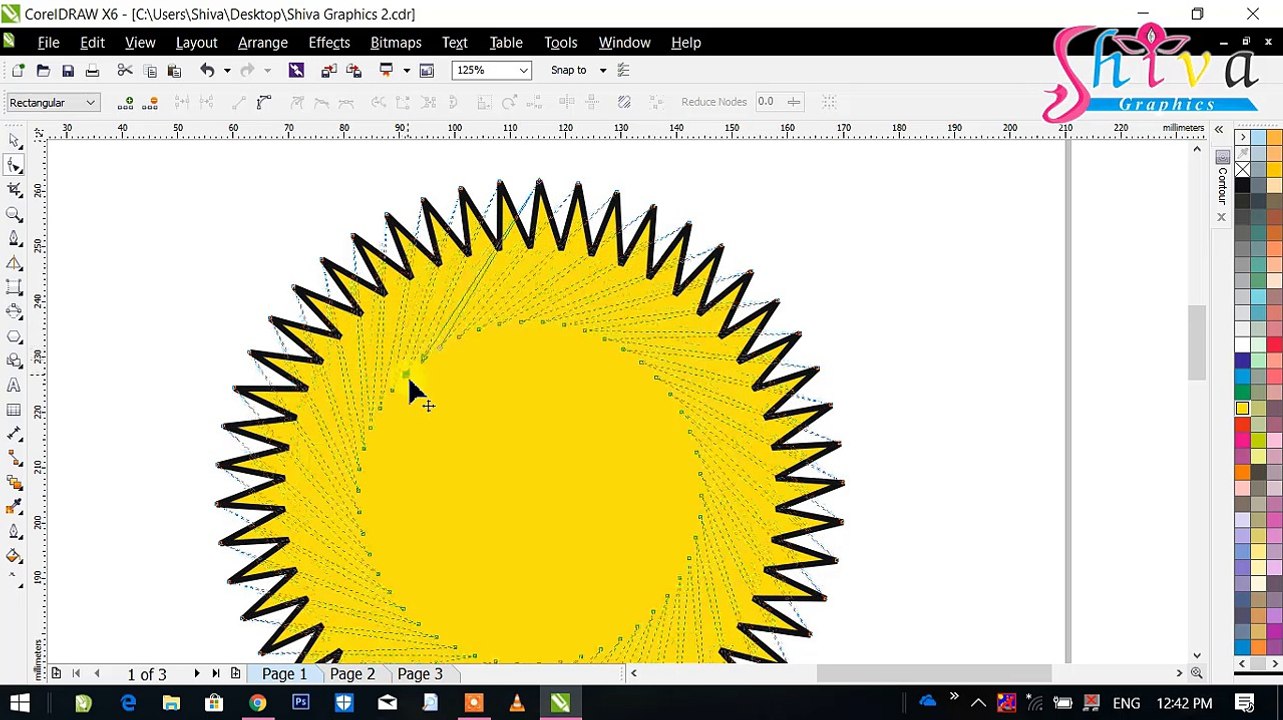1283x720 pixels.
Task: Open the File menu
Action: pos(48,42)
